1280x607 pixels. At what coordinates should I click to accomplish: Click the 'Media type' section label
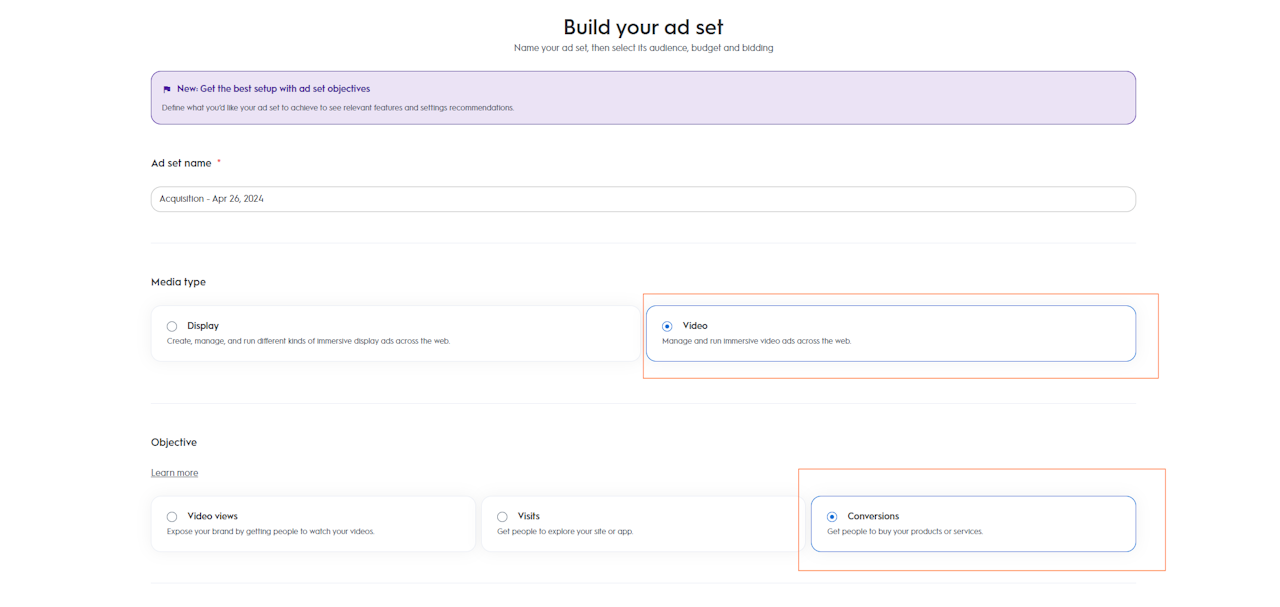[x=178, y=282]
